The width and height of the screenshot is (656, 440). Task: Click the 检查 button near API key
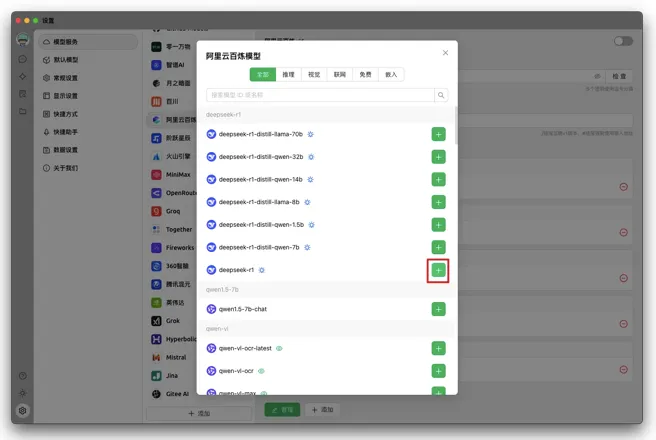[x=619, y=76]
